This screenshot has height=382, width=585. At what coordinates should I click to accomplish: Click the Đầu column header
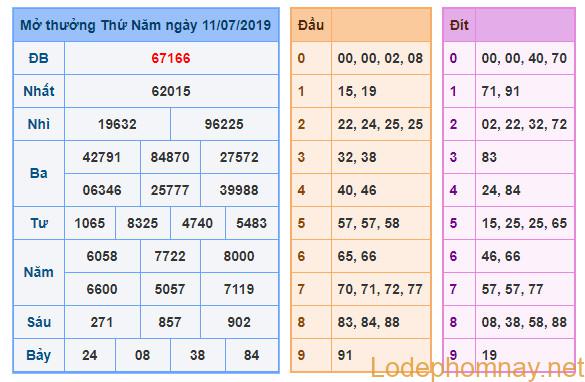311,25
